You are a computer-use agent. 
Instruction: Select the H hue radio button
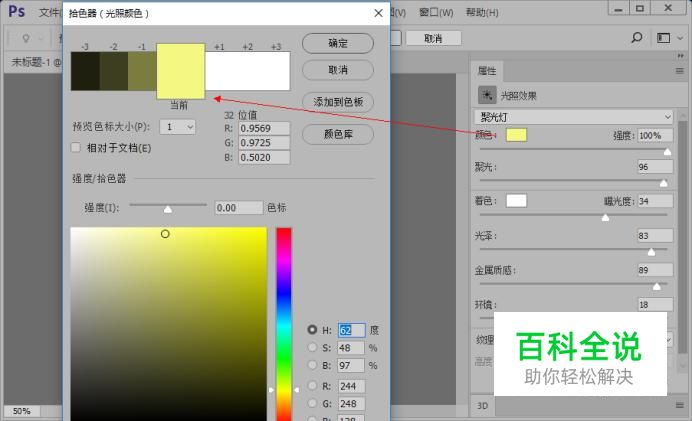pyautogui.click(x=312, y=330)
